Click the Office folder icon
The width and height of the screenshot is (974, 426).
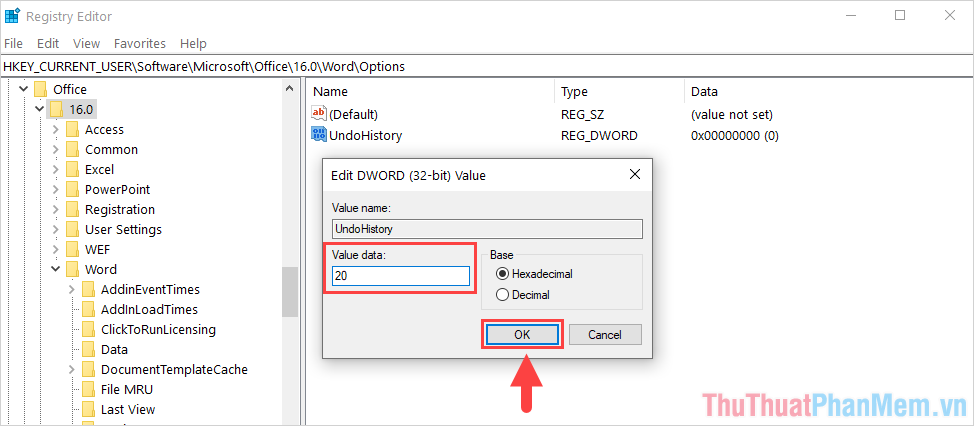41,89
